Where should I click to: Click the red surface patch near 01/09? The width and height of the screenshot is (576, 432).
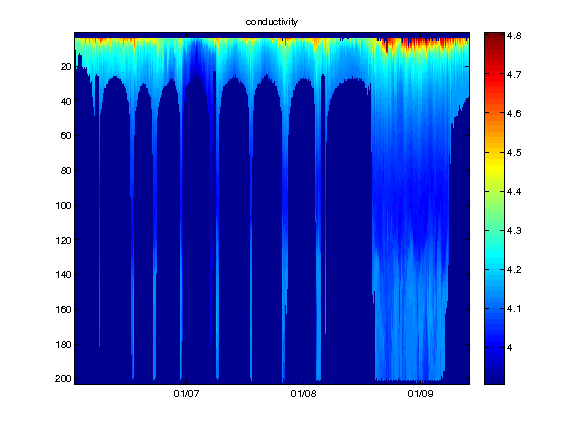click(x=422, y=43)
